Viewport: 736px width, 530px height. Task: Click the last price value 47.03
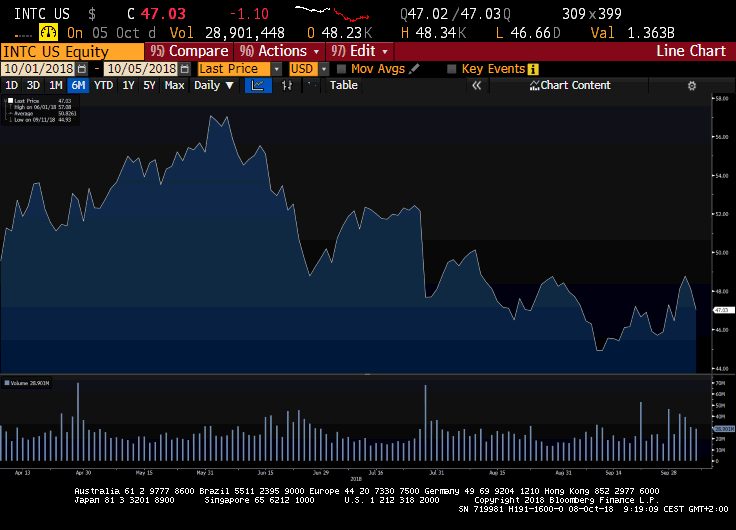click(x=163, y=14)
